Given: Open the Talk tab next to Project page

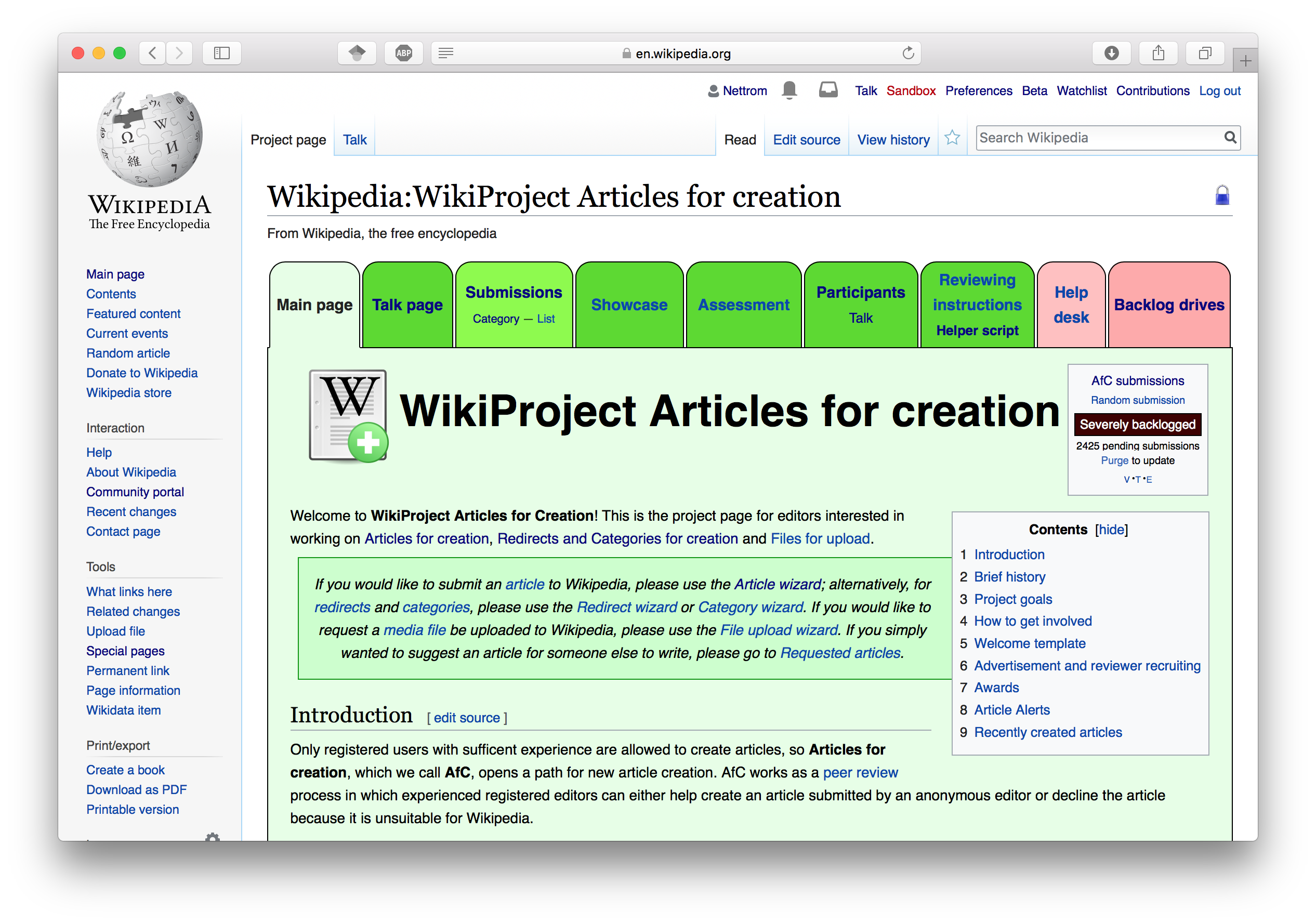Looking at the screenshot, I should pos(355,140).
